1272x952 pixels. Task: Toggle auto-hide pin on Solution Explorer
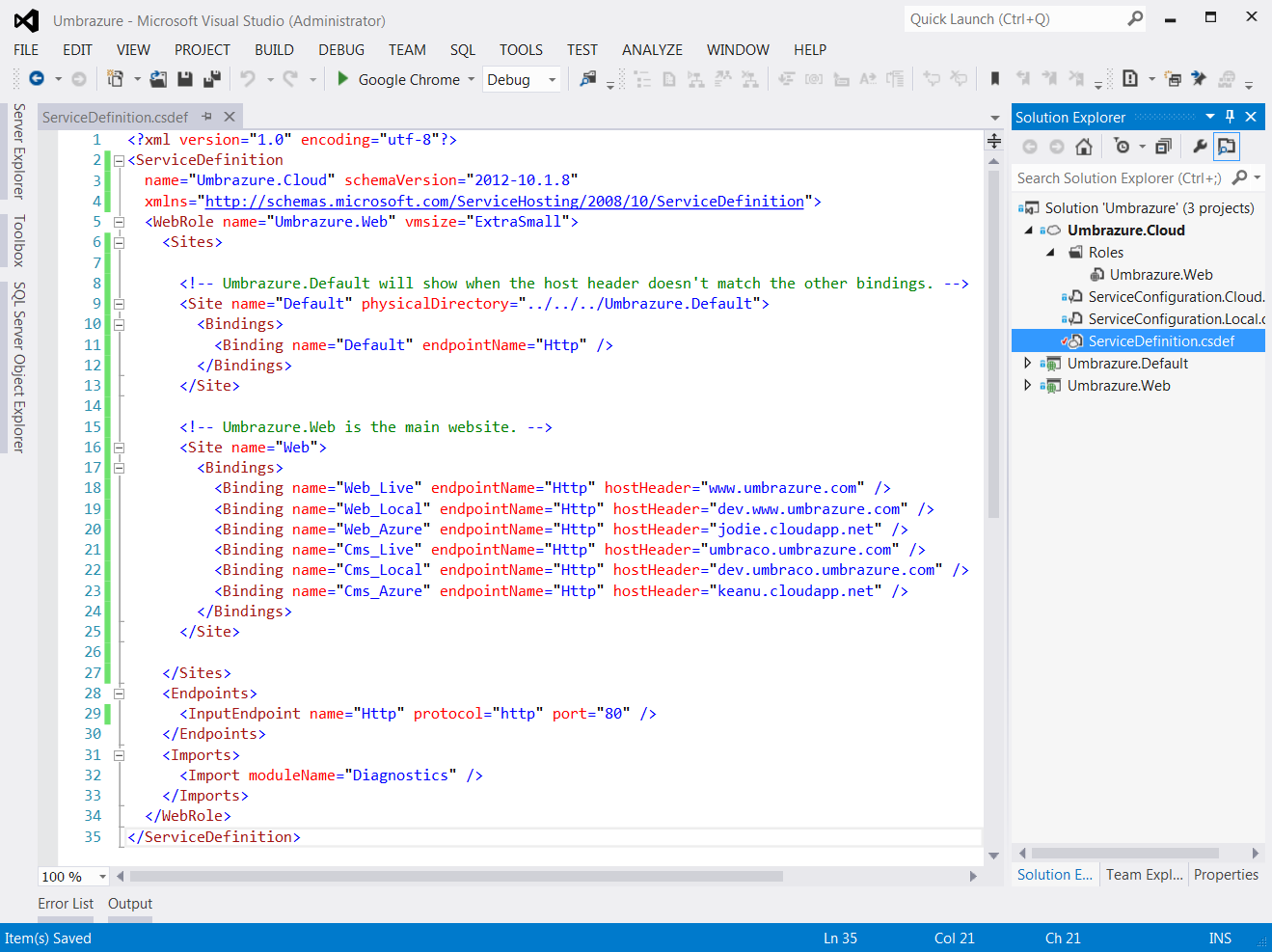coord(1230,117)
